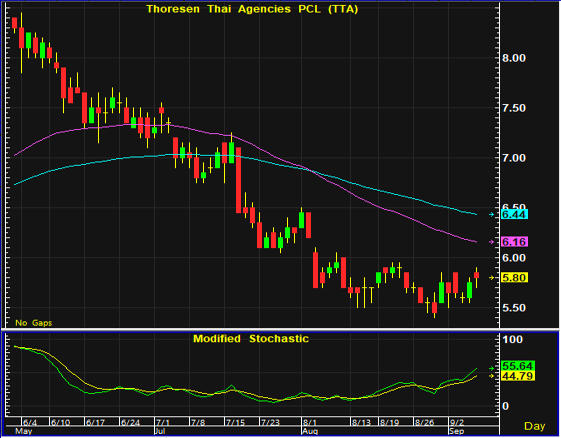Click the No Gaps text
Viewport: 561px width, 438px height.
[34, 323]
